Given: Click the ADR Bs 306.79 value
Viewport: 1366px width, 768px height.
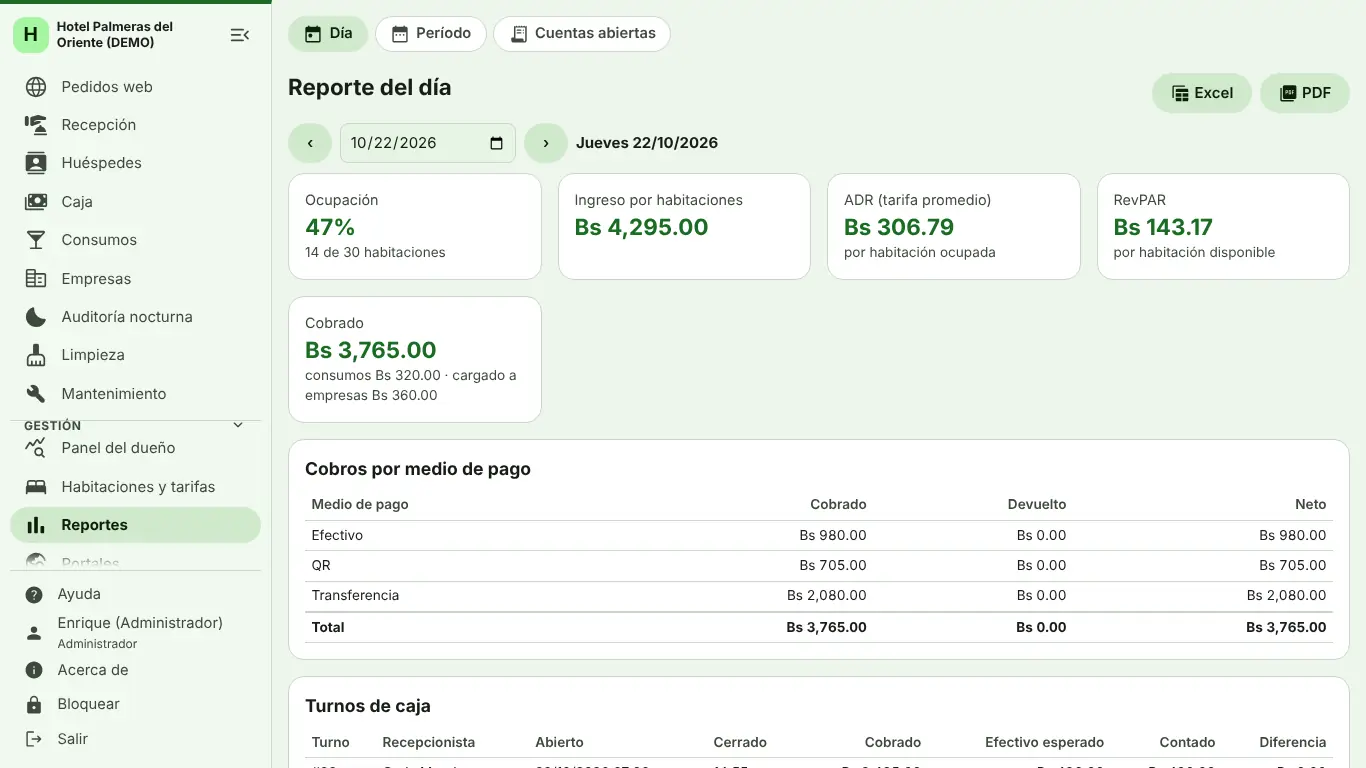Looking at the screenshot, I should (899, 227).
